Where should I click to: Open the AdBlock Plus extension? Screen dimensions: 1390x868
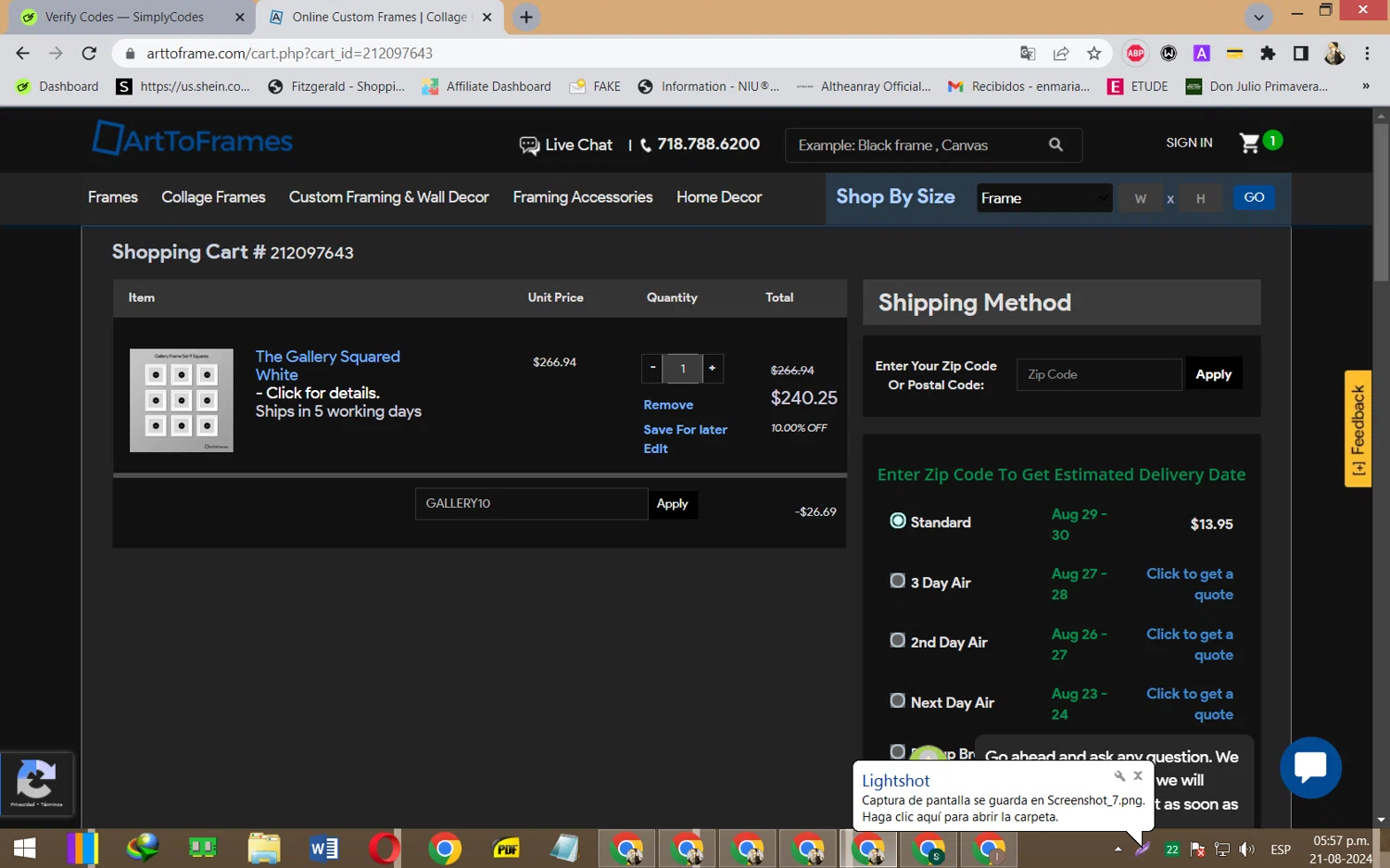tap(1135, 54)
